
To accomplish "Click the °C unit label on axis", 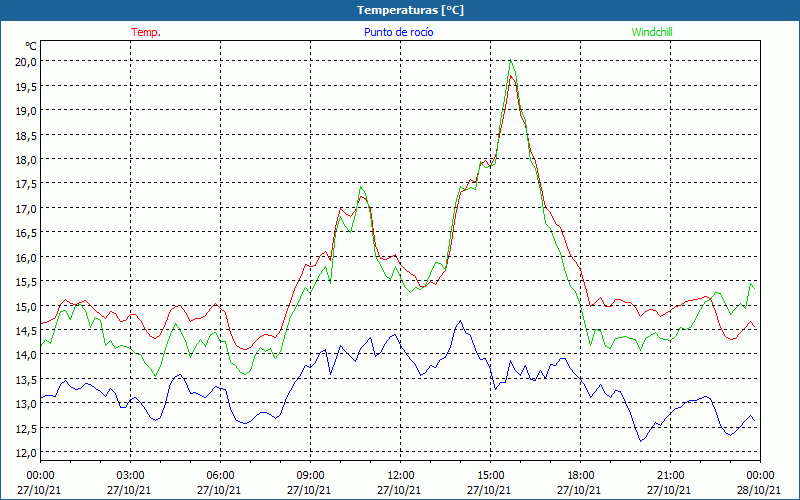I will [x=31, y=46].
